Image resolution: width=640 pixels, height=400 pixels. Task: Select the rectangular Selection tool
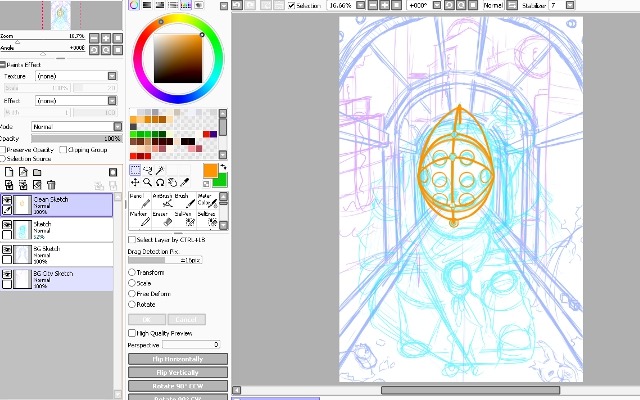[x=136, y=170]
